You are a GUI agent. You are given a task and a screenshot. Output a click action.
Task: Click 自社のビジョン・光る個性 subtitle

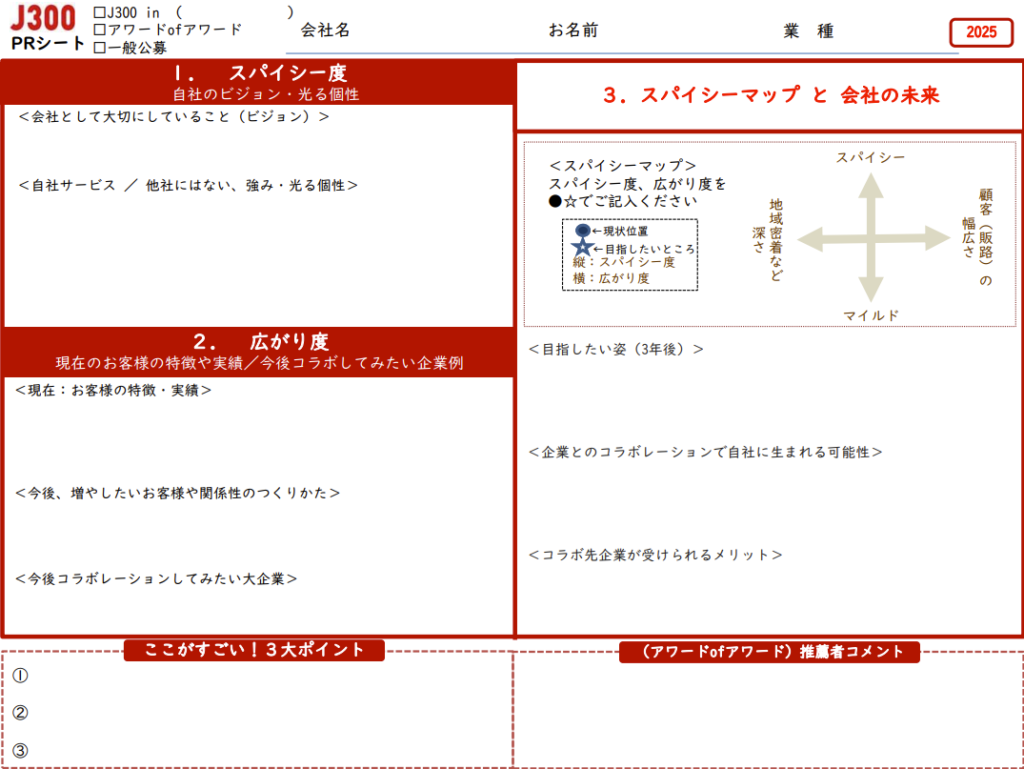click(266, 95)
